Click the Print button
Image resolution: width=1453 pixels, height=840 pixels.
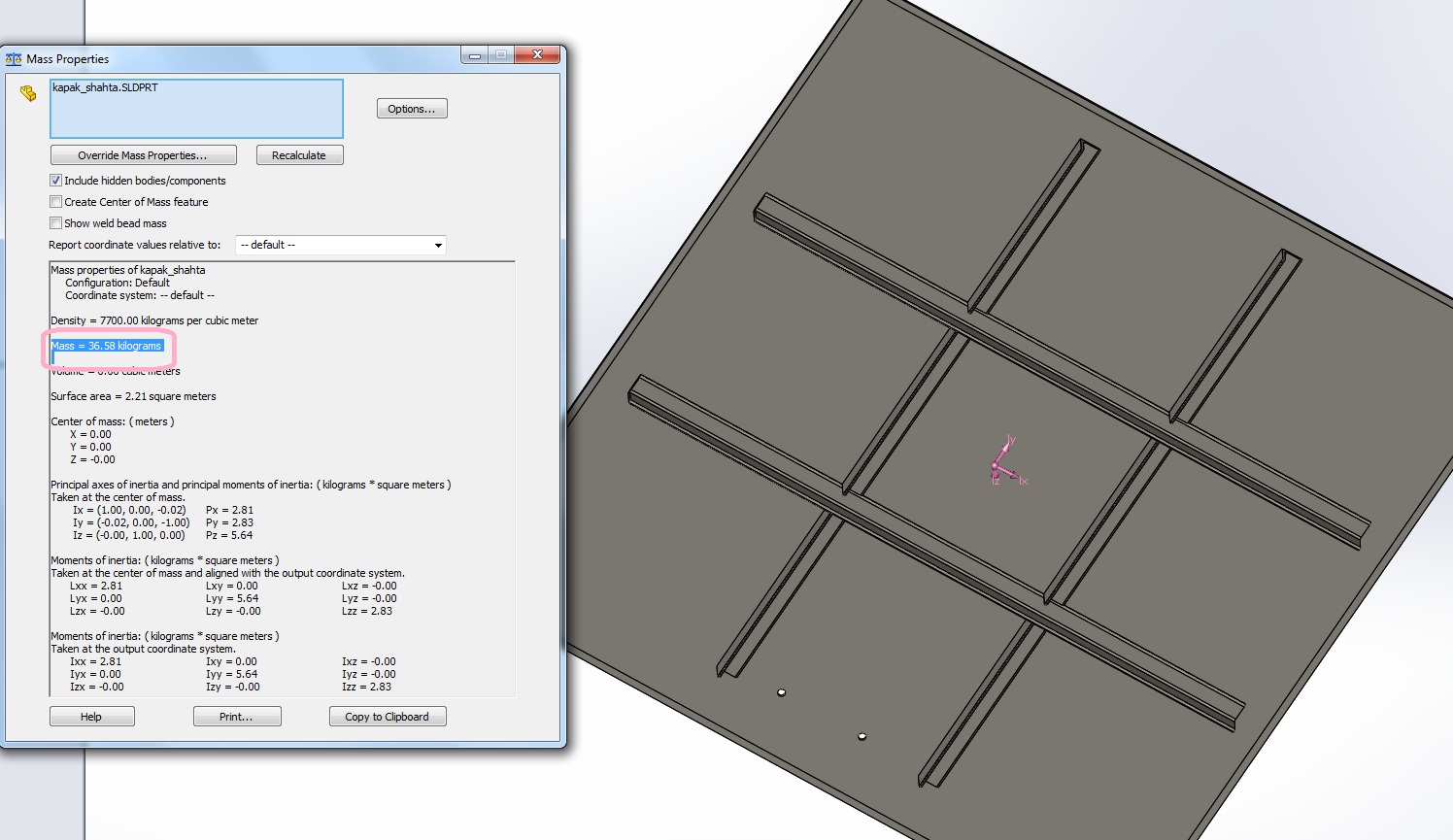pyautogui.click(x=236, y=717)
